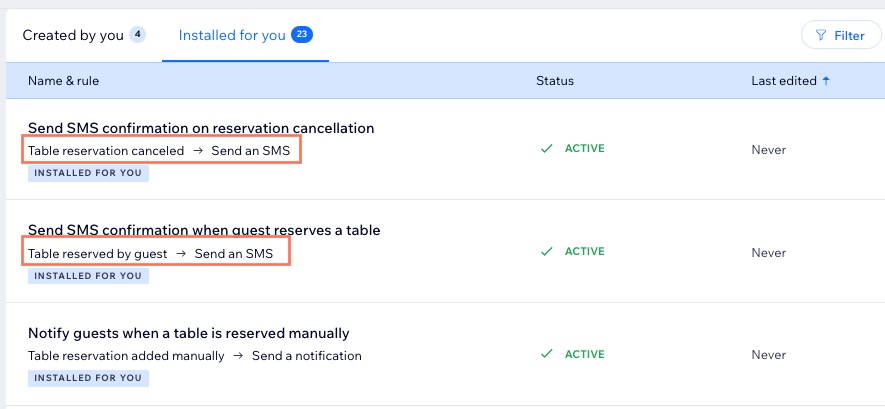Open the Filter options

pyautogui.click(x=841, y=36)
